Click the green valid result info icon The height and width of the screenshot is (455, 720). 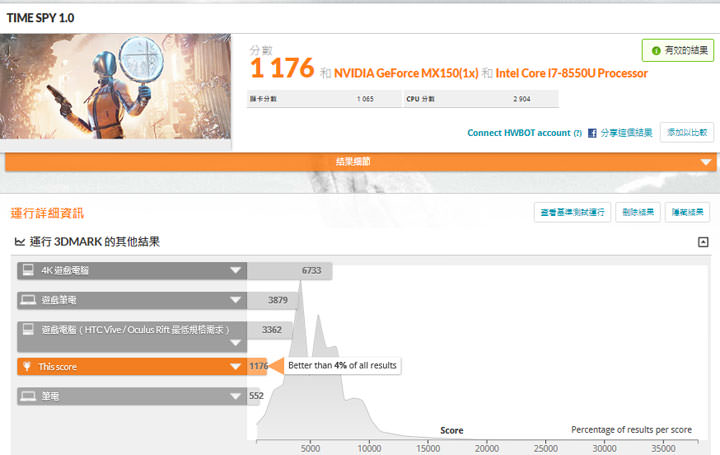point(654,50)
